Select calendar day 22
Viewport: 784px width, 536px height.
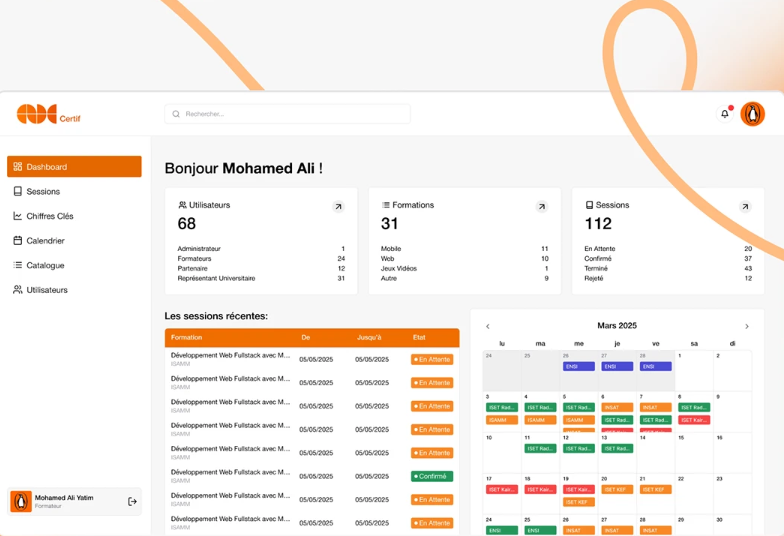point(694,494)
